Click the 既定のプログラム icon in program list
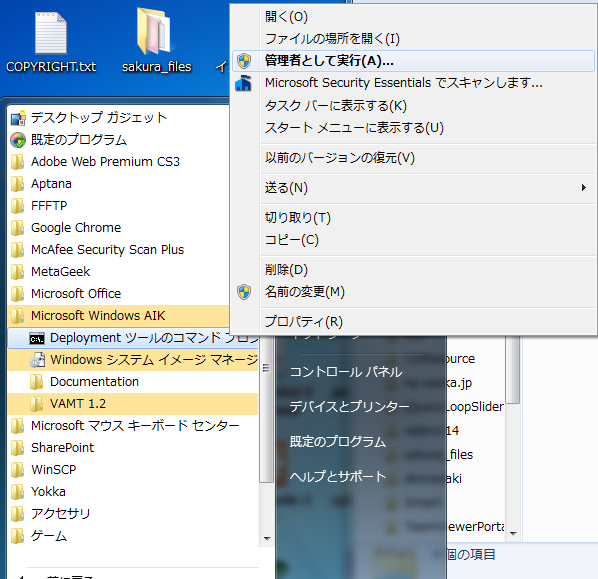Screen dimensions: 598x579 click(x=18, y=140)
